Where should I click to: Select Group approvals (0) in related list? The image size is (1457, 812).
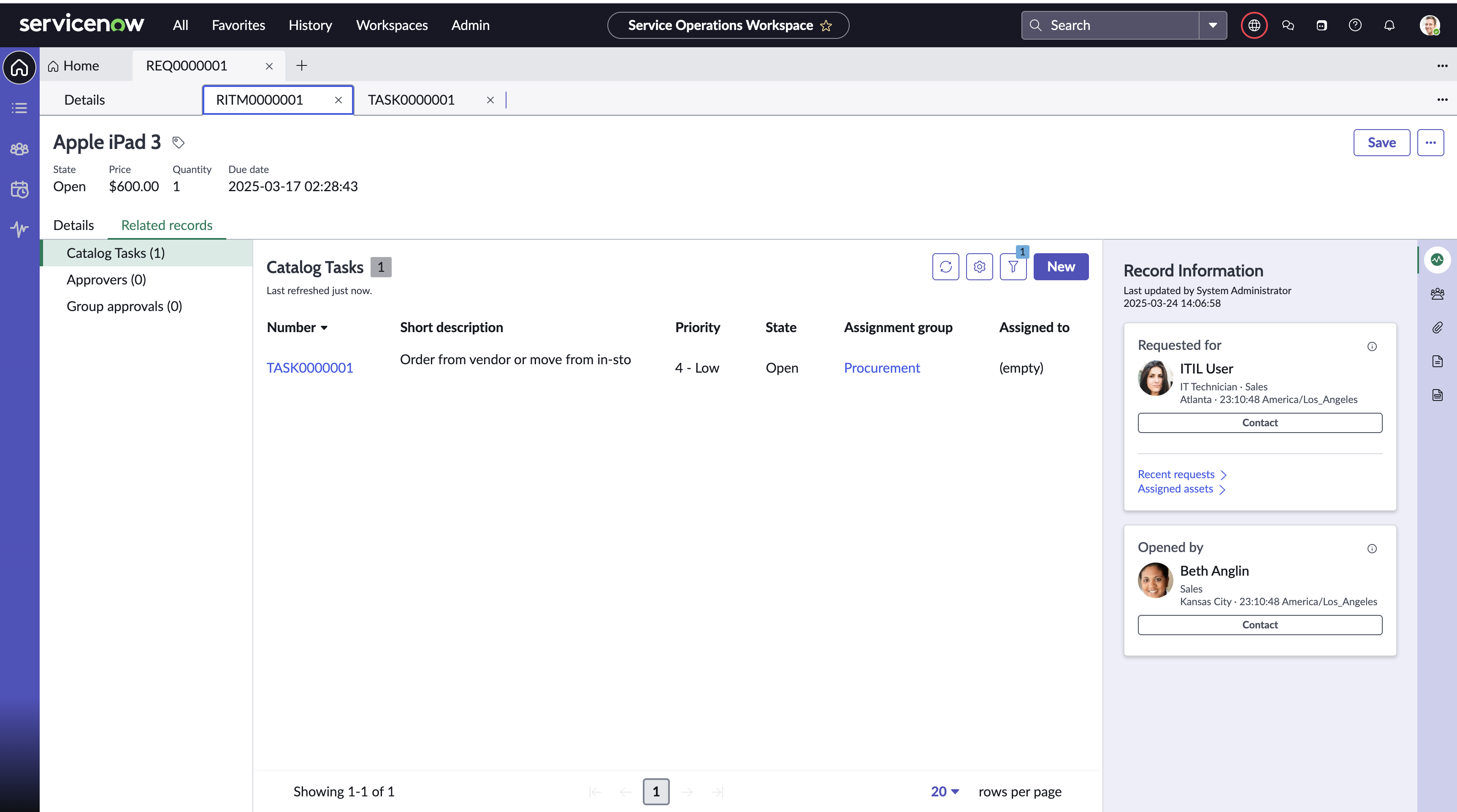pyautogui.click(x=146, y=306)
